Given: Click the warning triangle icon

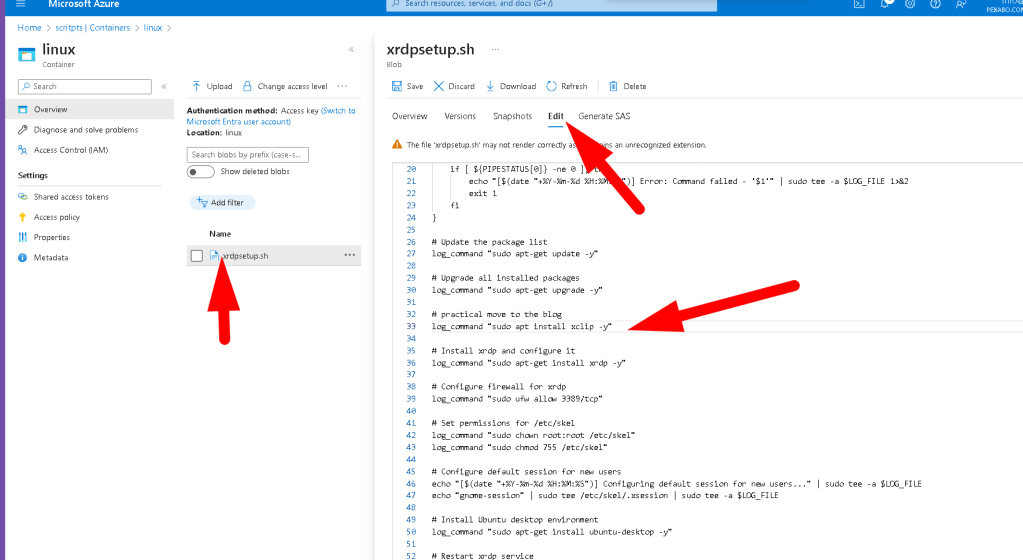Looking at the screenshot, I should 397,145.
